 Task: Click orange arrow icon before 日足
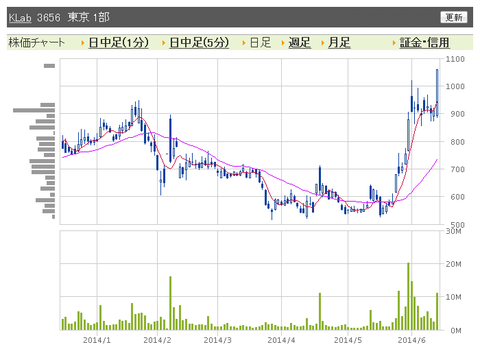point(244,43)
